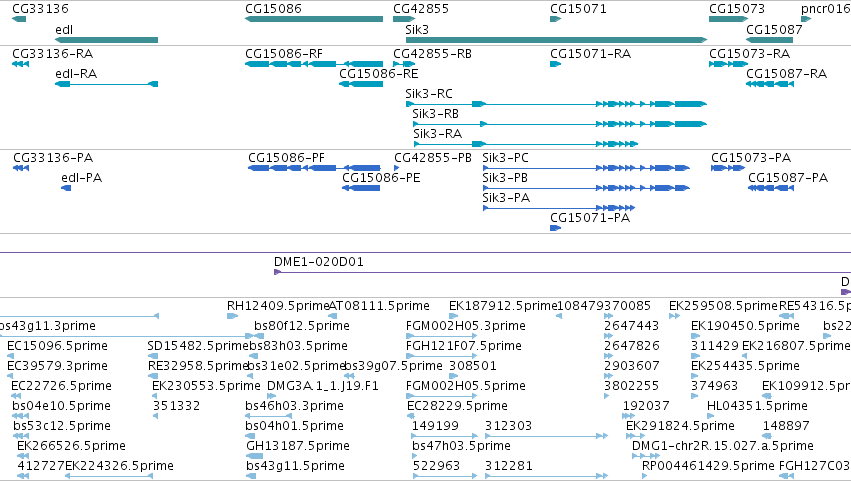Image resolution: width=851 pixels, height=481 pixels.
Task: Select the CG15073 gene label
Action: [x=736, y=9]
